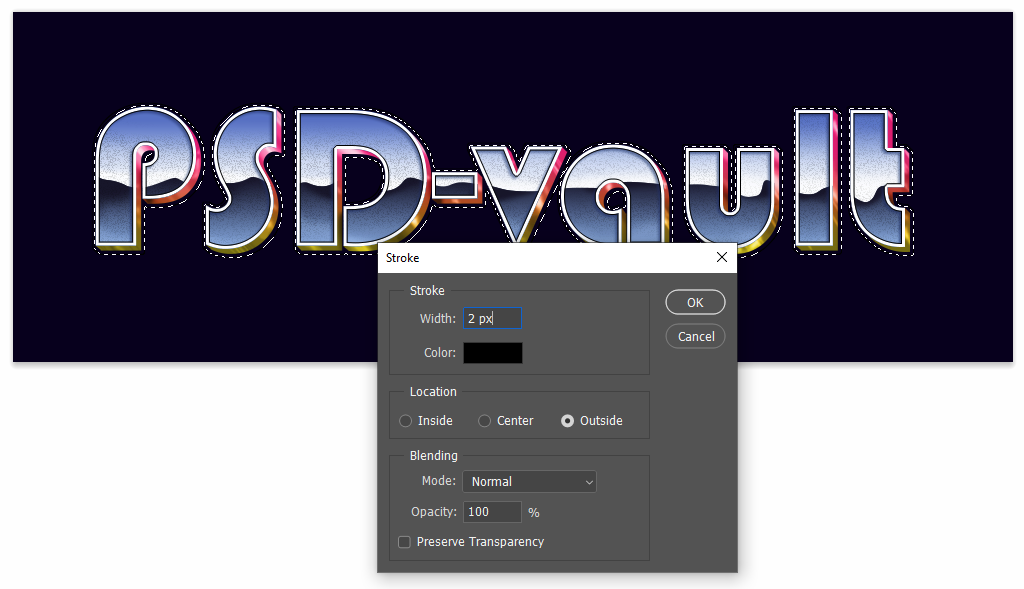
Task: Cancel the Stroke dialog
Action: click(695, 336)
